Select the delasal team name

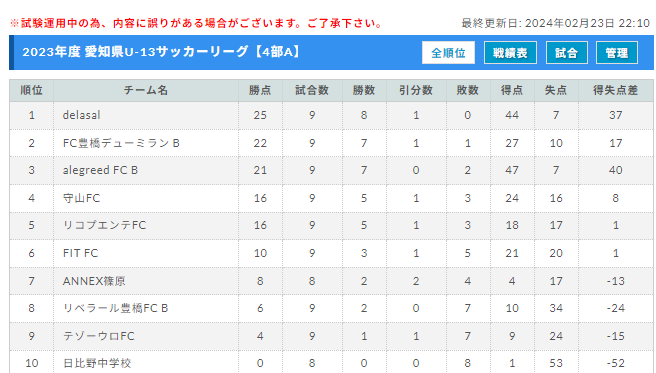click(82, 115)
